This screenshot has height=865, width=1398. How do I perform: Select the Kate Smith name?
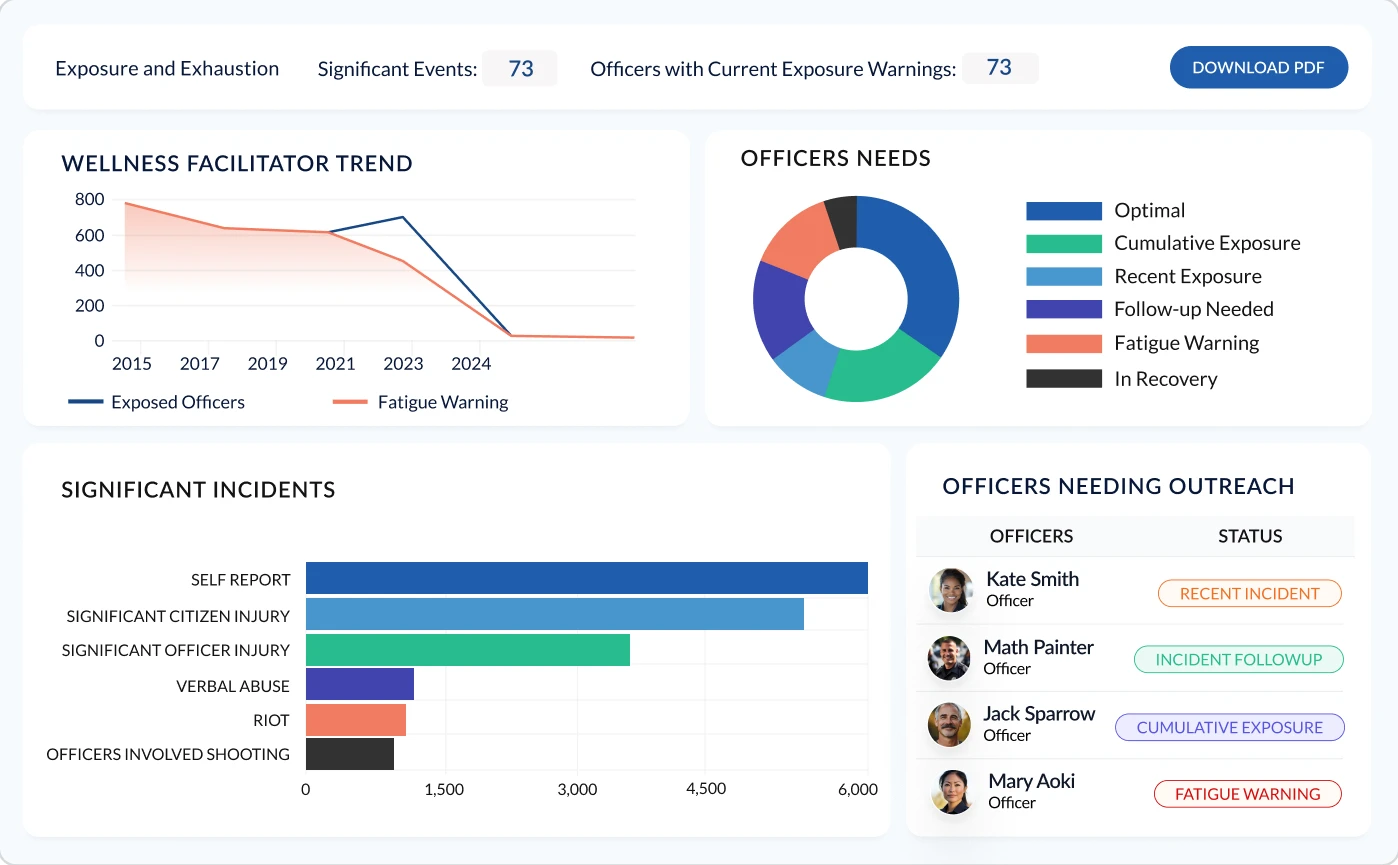pos(1032,579)
